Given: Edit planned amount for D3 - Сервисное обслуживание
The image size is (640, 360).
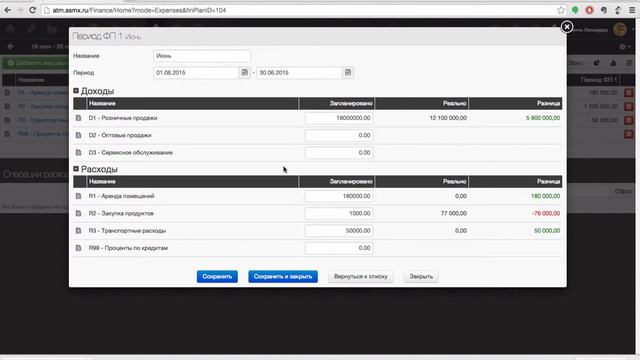Looking at the screenshot, I should pos(339,153).
